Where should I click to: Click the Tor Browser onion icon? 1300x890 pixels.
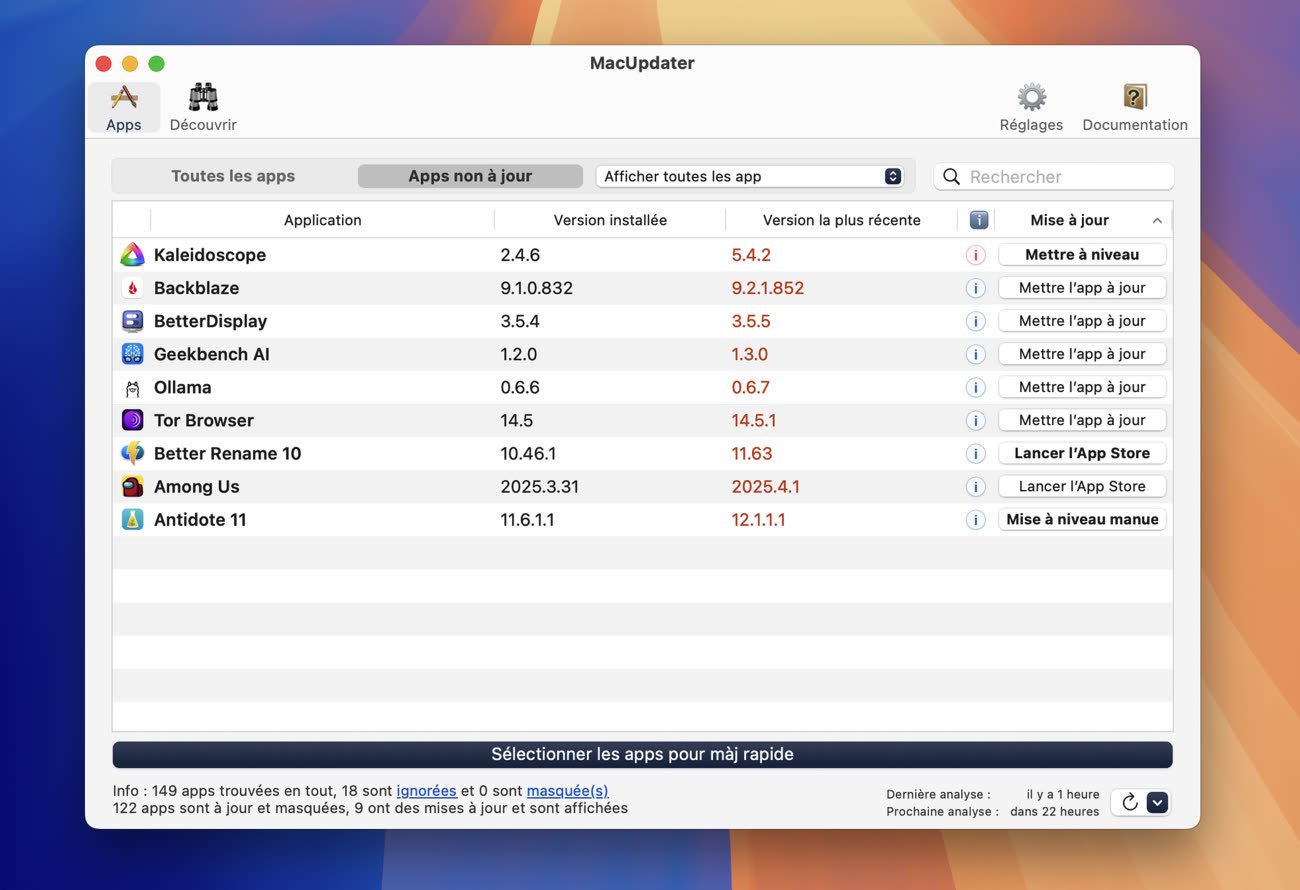tap(132, 420)
